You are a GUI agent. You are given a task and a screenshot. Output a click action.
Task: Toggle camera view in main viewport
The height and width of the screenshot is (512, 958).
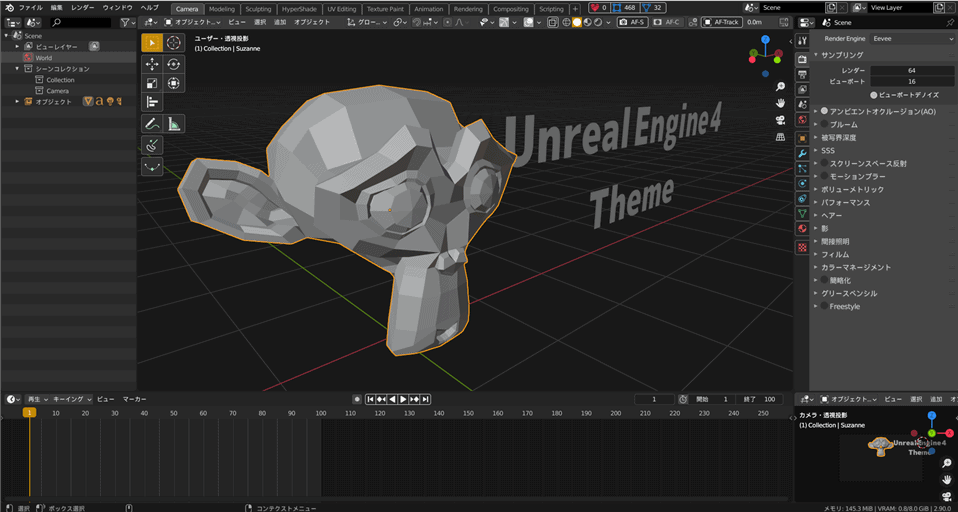[x=780, y=119]
